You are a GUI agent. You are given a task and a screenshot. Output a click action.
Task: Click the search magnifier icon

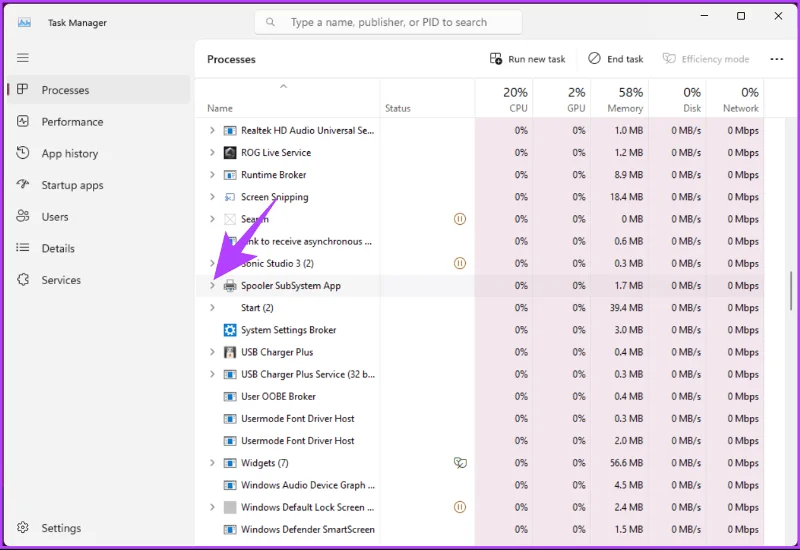(x=270, y=22)
